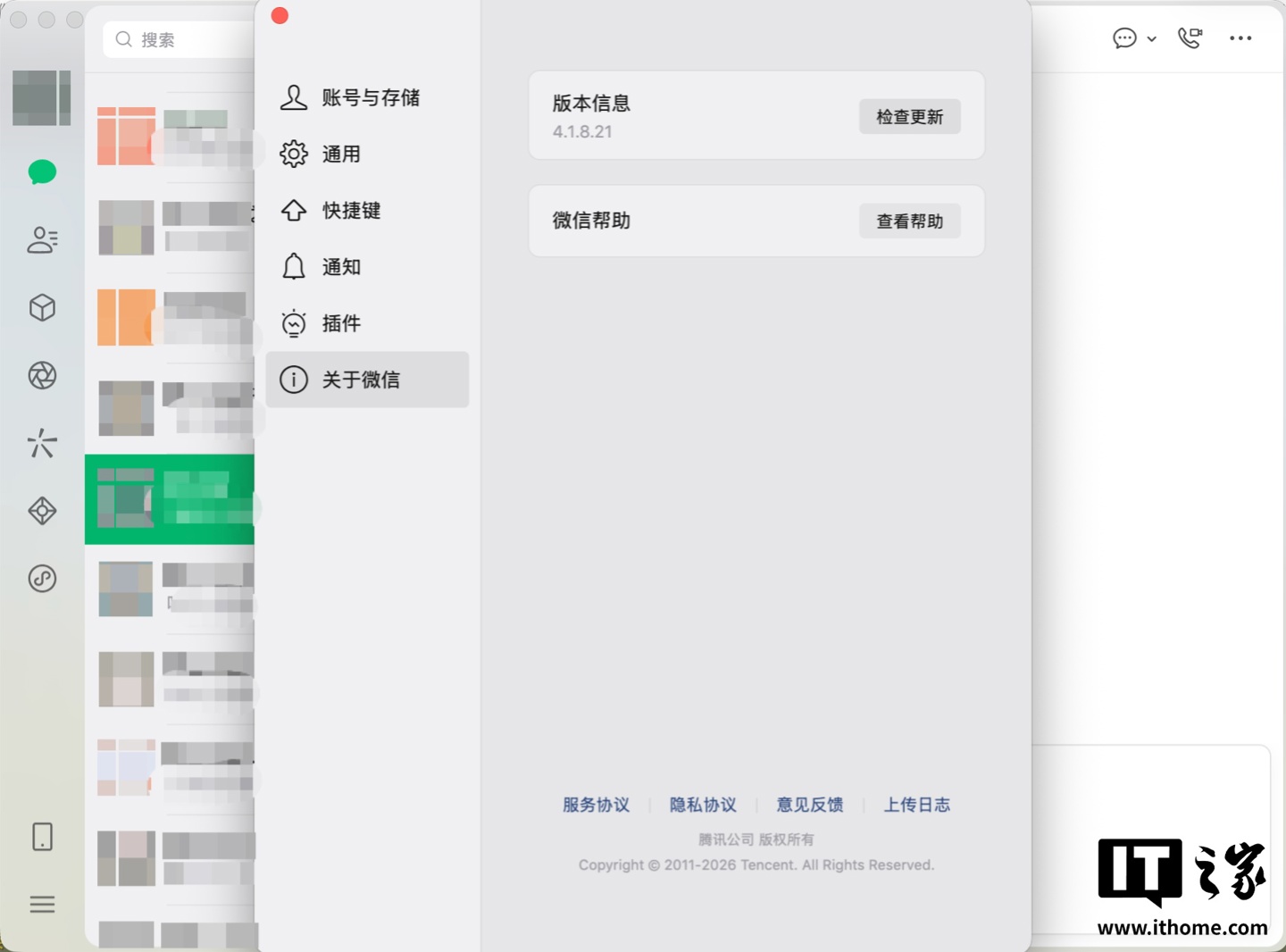1286x952 pixels.
Task: Click the 检查更新 button
Action: [909, 117]
